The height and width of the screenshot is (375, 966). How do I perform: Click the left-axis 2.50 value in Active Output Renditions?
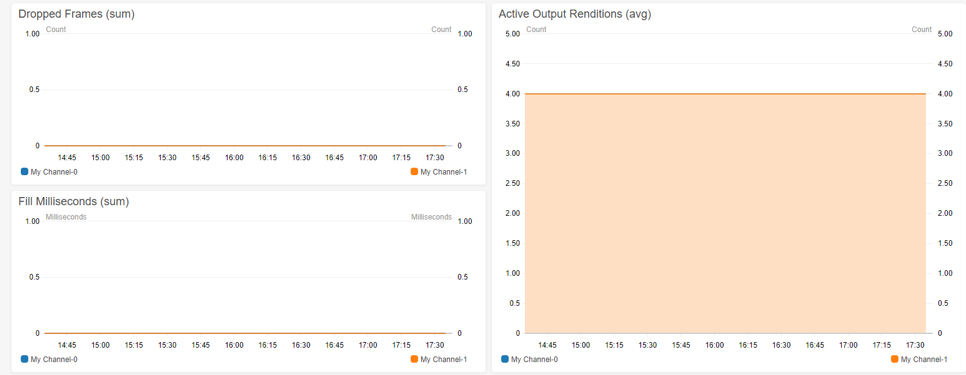pos(513,183)
